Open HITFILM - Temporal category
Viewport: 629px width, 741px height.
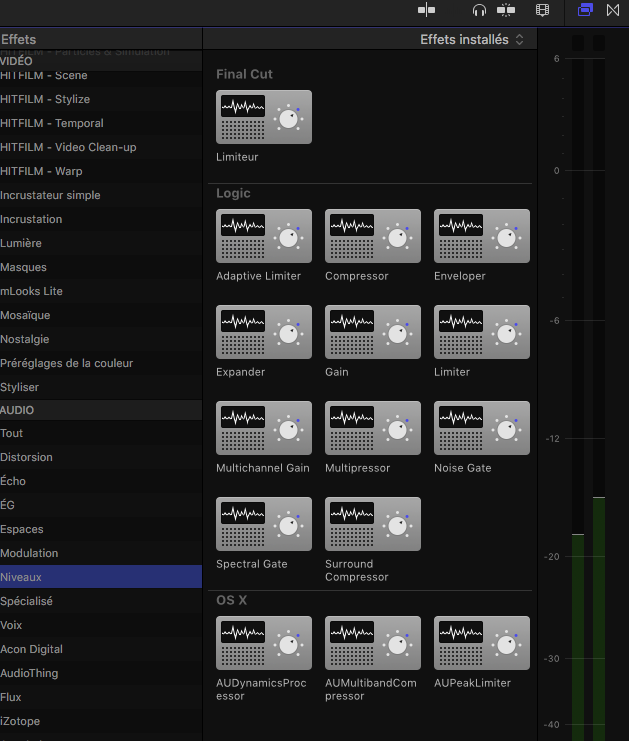point(101,123)
